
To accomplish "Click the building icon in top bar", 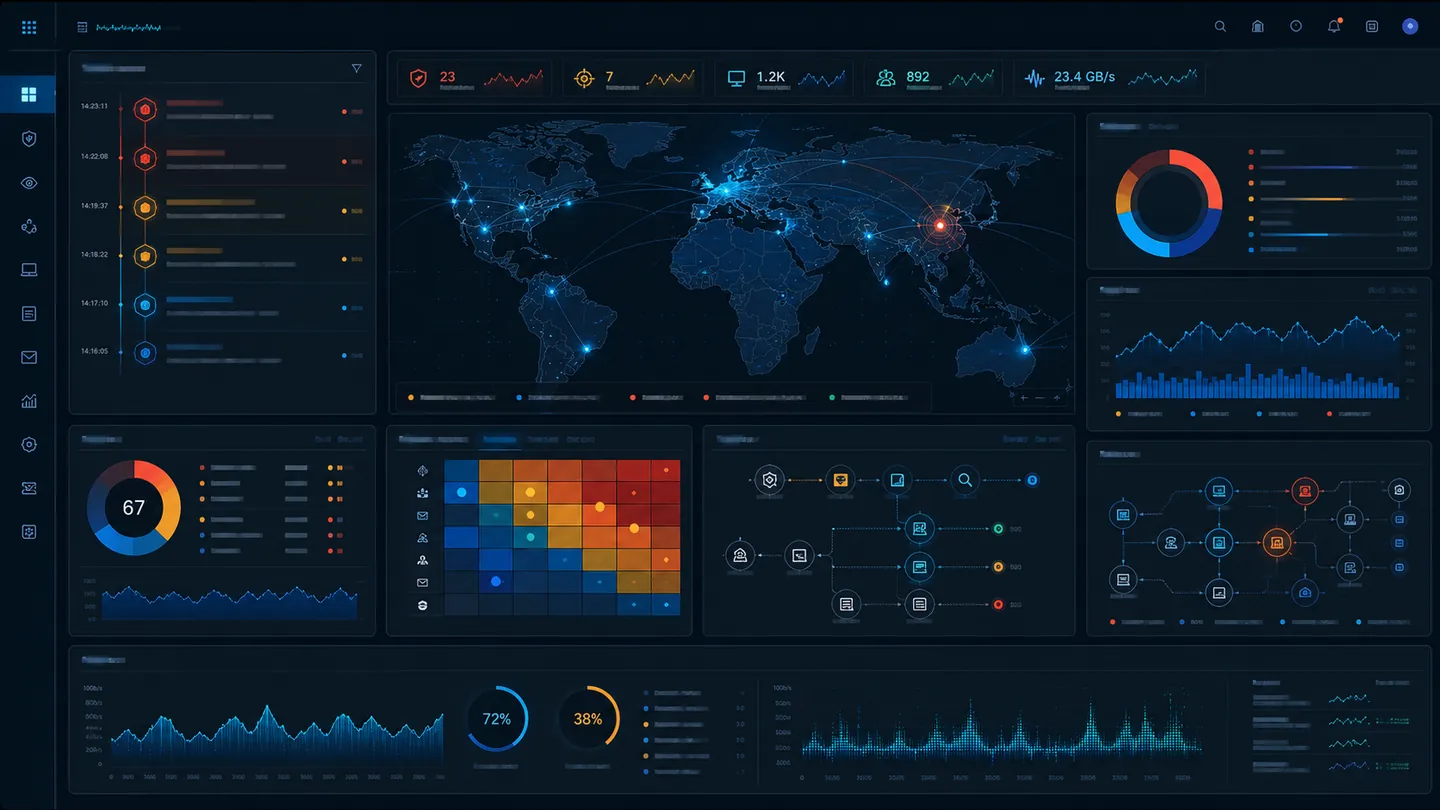I will click(x=1258, y=27).
